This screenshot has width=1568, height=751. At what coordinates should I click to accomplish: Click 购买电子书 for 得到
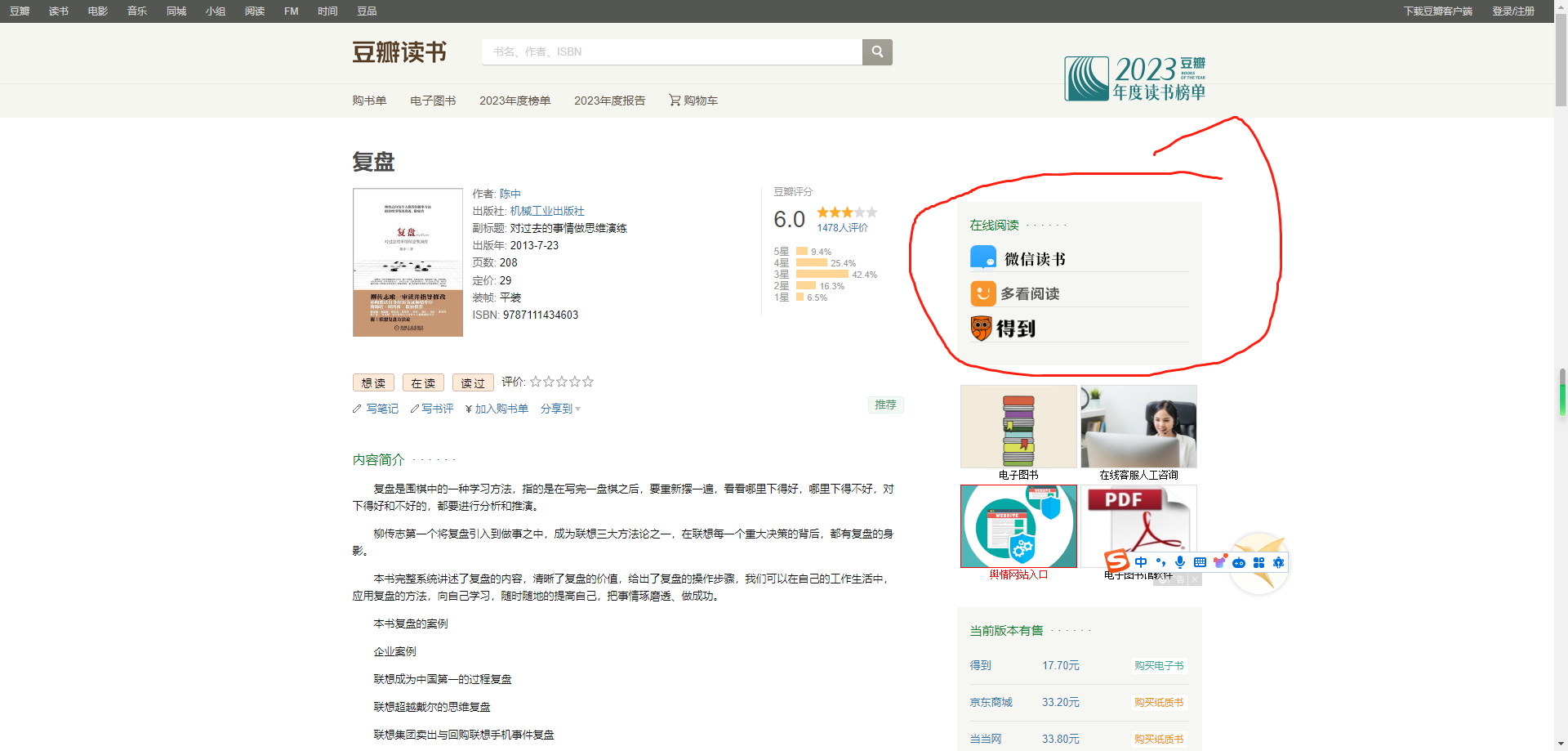pyautogui.click(x=1158, y=666)
